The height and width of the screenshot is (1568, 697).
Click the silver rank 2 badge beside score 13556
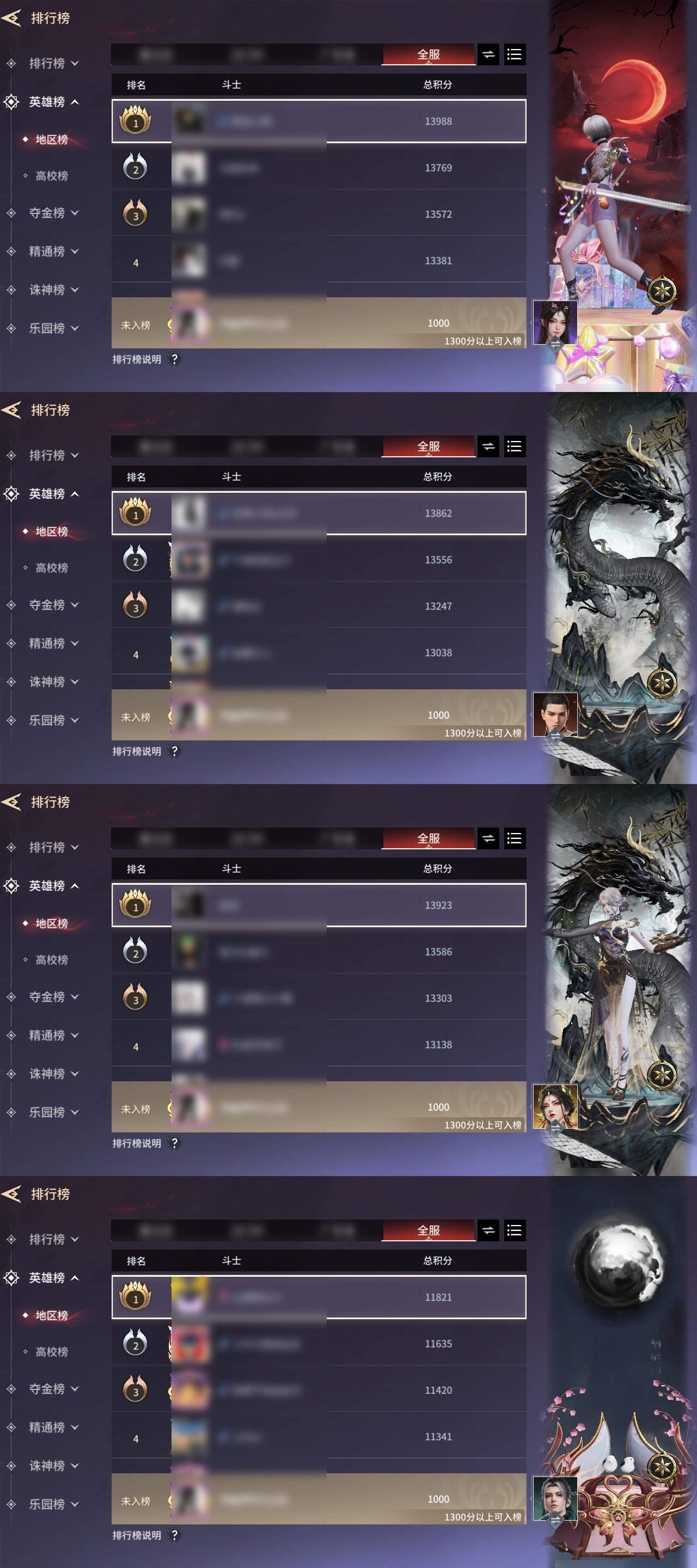point(135,559)
